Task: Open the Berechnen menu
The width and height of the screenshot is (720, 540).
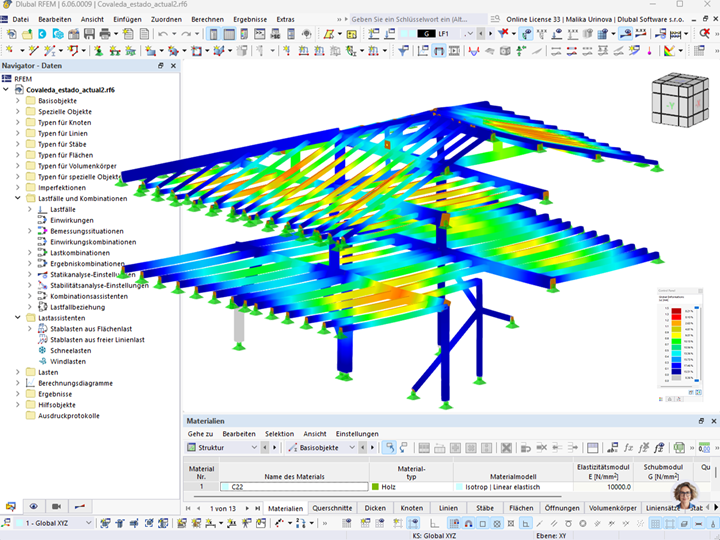Action: 208,19
